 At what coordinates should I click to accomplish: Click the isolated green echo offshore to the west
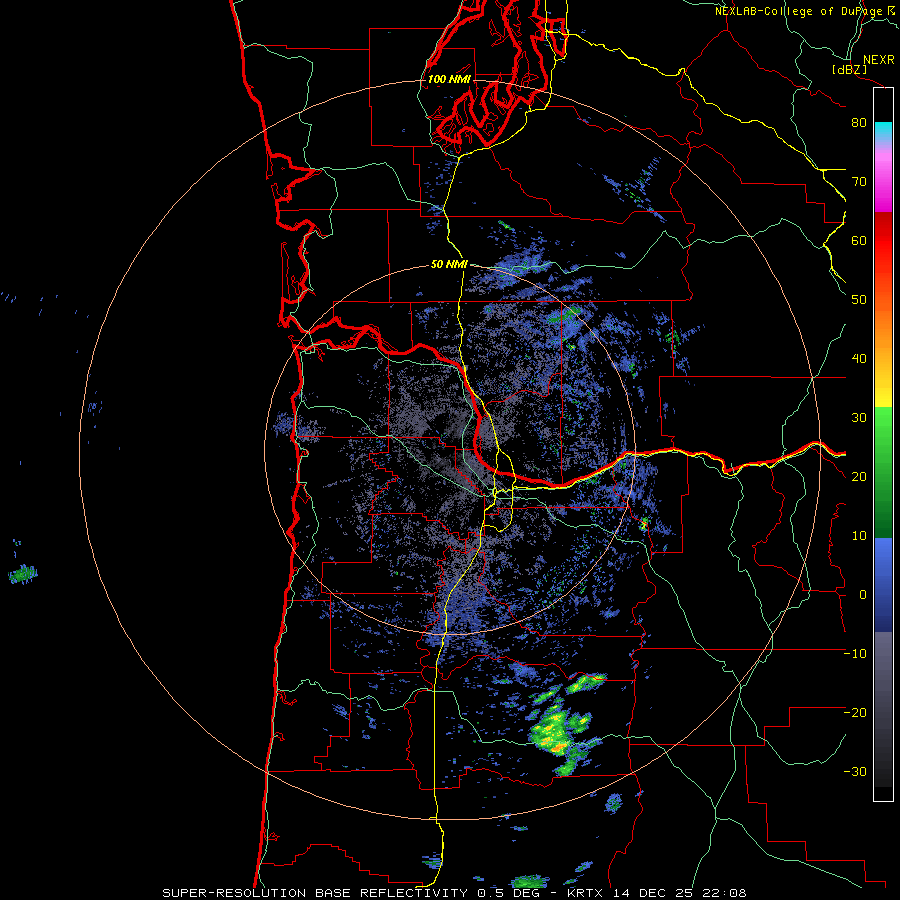(23, 573)
